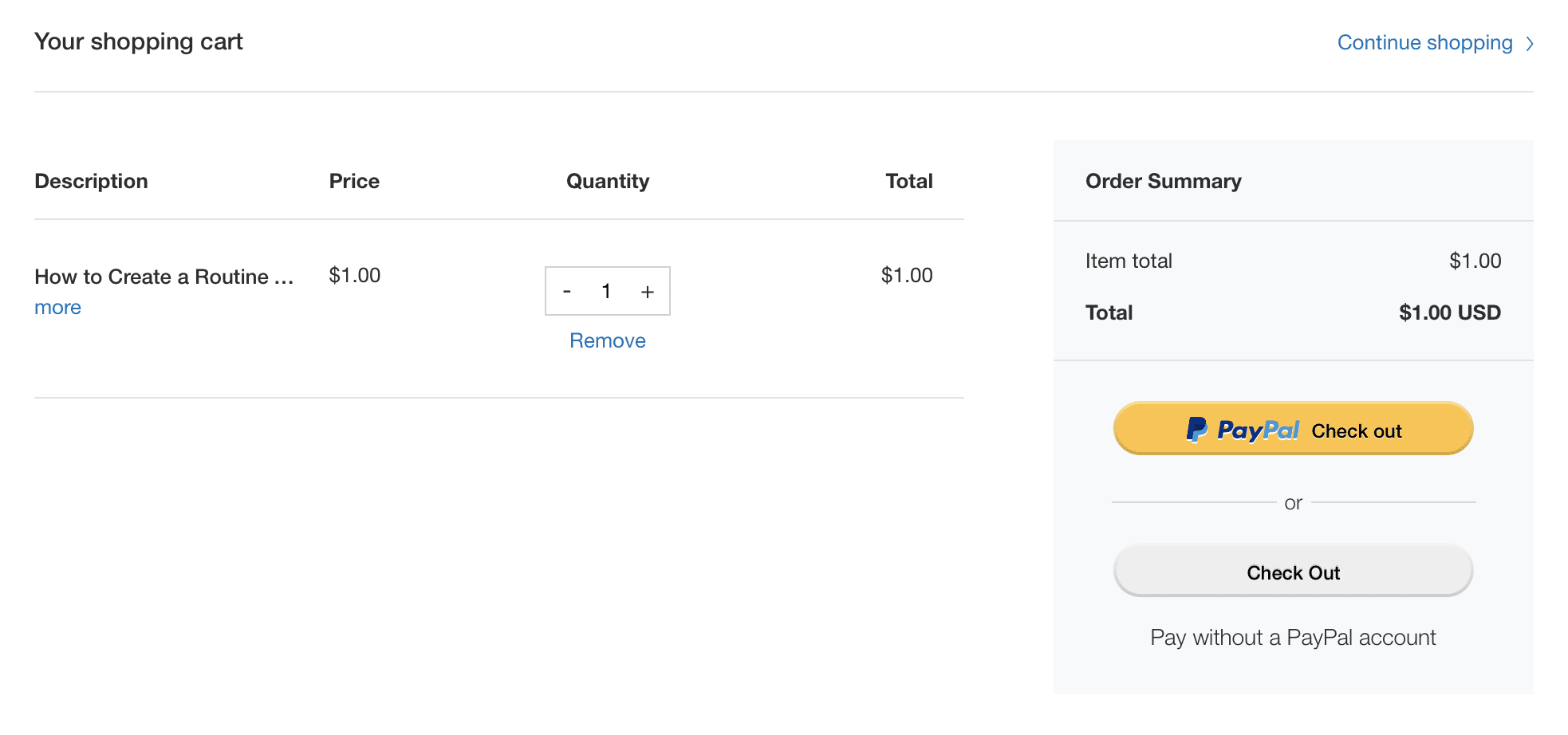The image size is (1568, 735).
Task: Click the Check Out button
Action: coord(1293,571)
